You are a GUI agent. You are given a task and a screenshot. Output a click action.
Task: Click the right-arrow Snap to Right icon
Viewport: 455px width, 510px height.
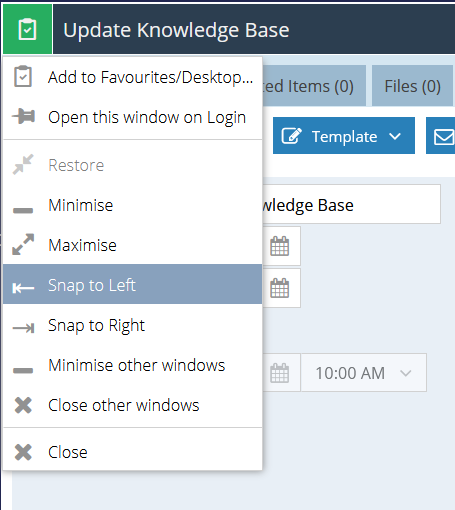[23, 328]
